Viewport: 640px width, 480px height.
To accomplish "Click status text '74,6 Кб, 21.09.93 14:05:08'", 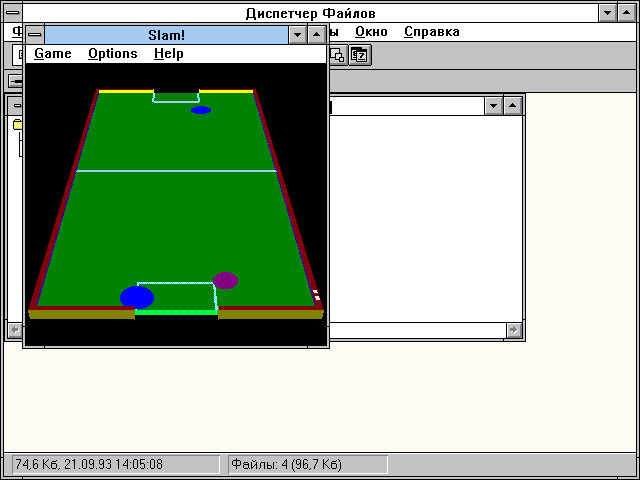I will [89, 464].
